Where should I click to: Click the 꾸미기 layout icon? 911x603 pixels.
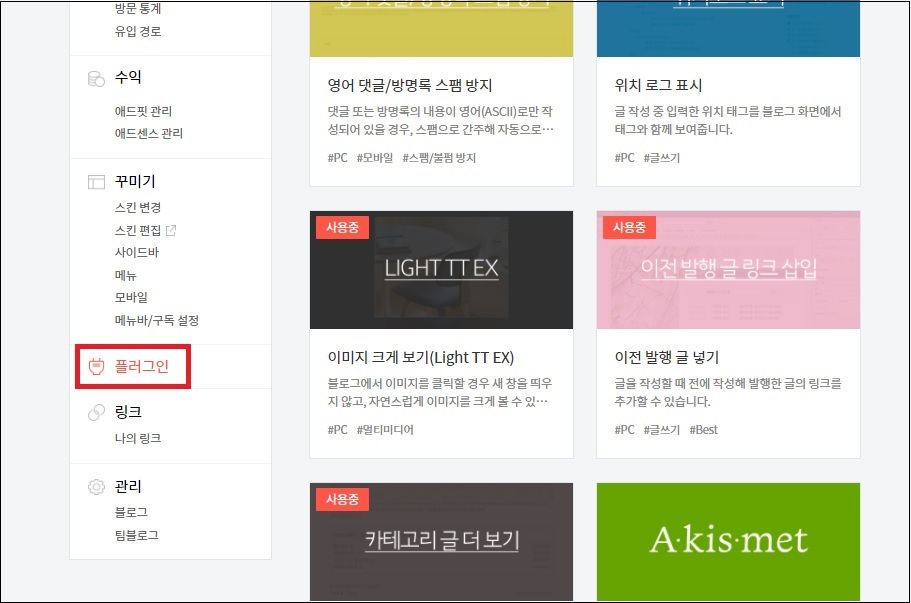click(96, 182)
